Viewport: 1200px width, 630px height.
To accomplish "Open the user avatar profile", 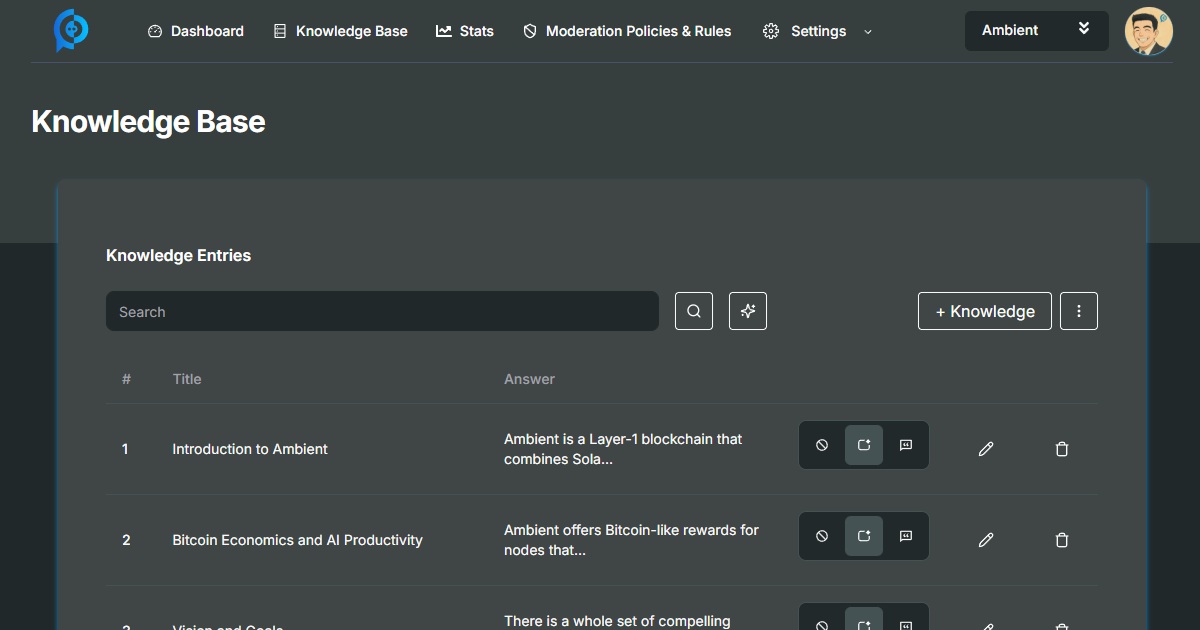I will point(1148,31).
